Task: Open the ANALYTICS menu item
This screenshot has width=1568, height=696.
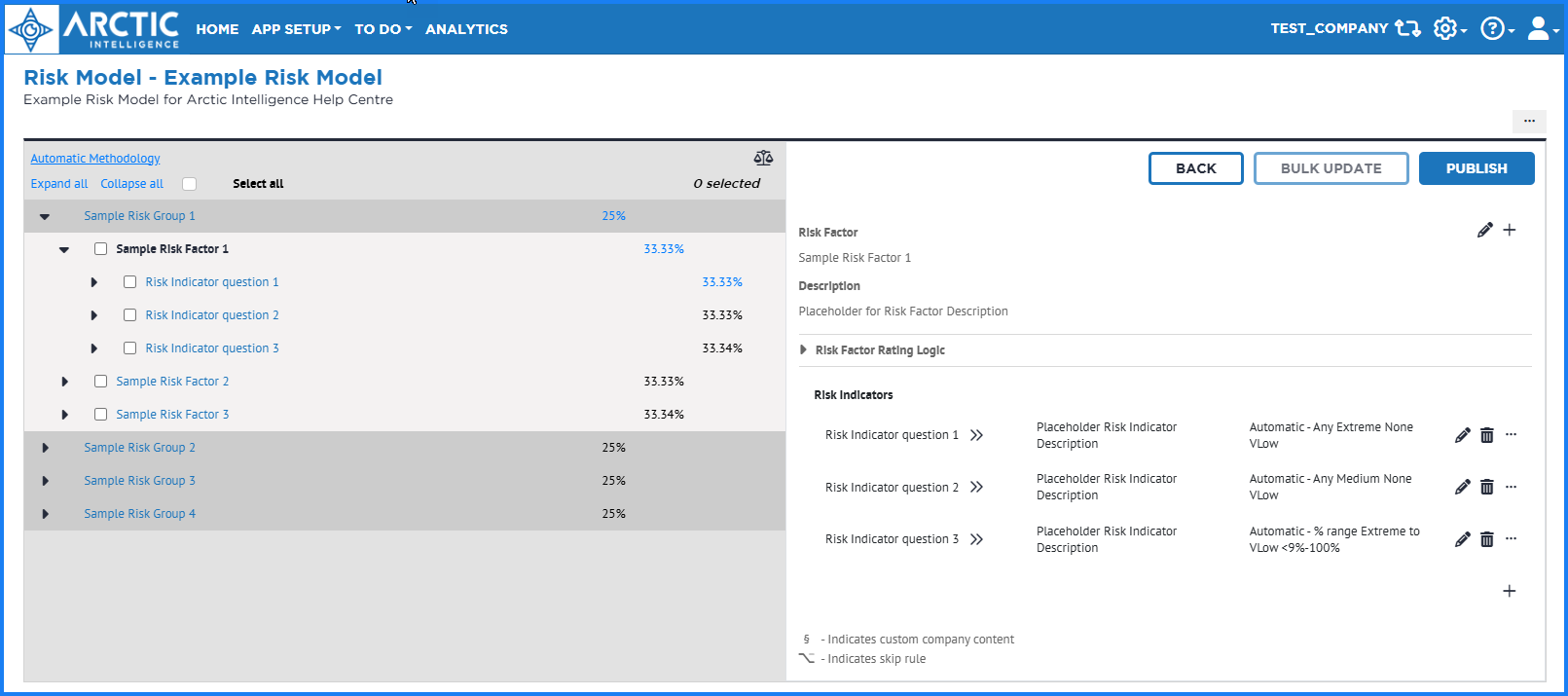Action: click(466, 29)
